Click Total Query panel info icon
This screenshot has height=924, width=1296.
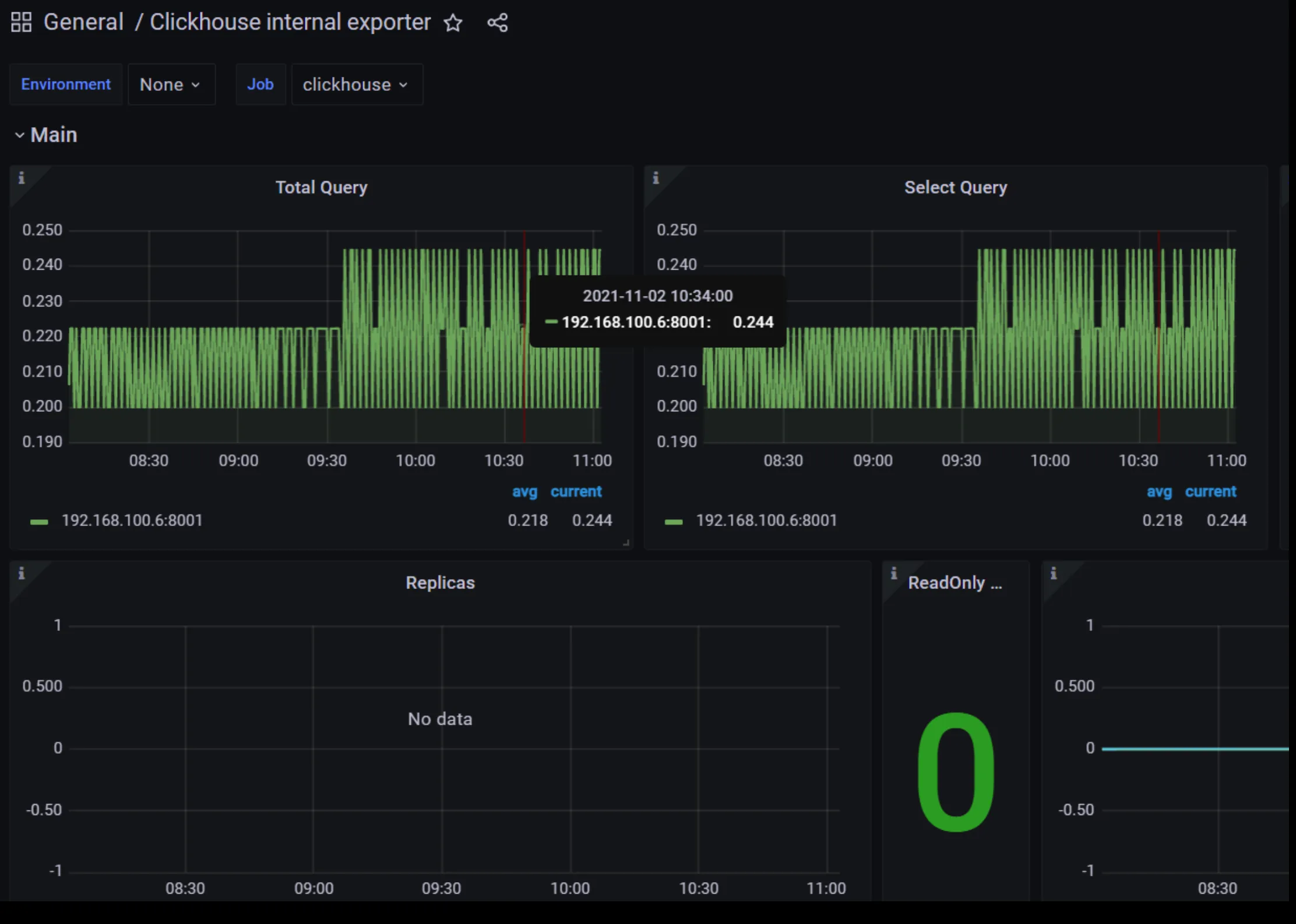tap(22, 178)
